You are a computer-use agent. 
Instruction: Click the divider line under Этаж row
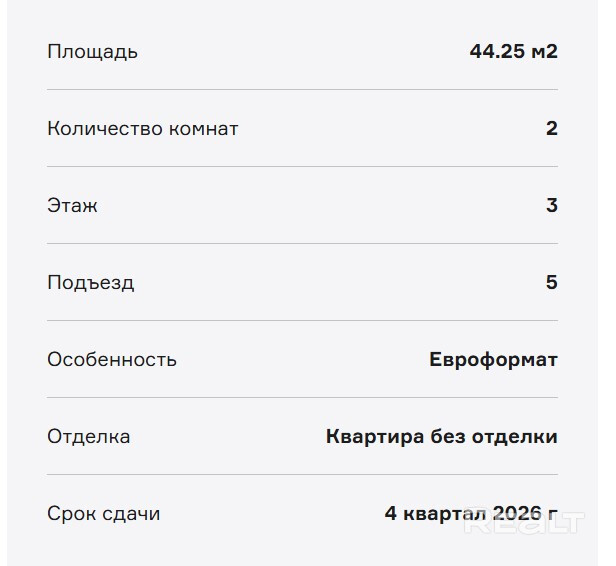tap(302, 243)
